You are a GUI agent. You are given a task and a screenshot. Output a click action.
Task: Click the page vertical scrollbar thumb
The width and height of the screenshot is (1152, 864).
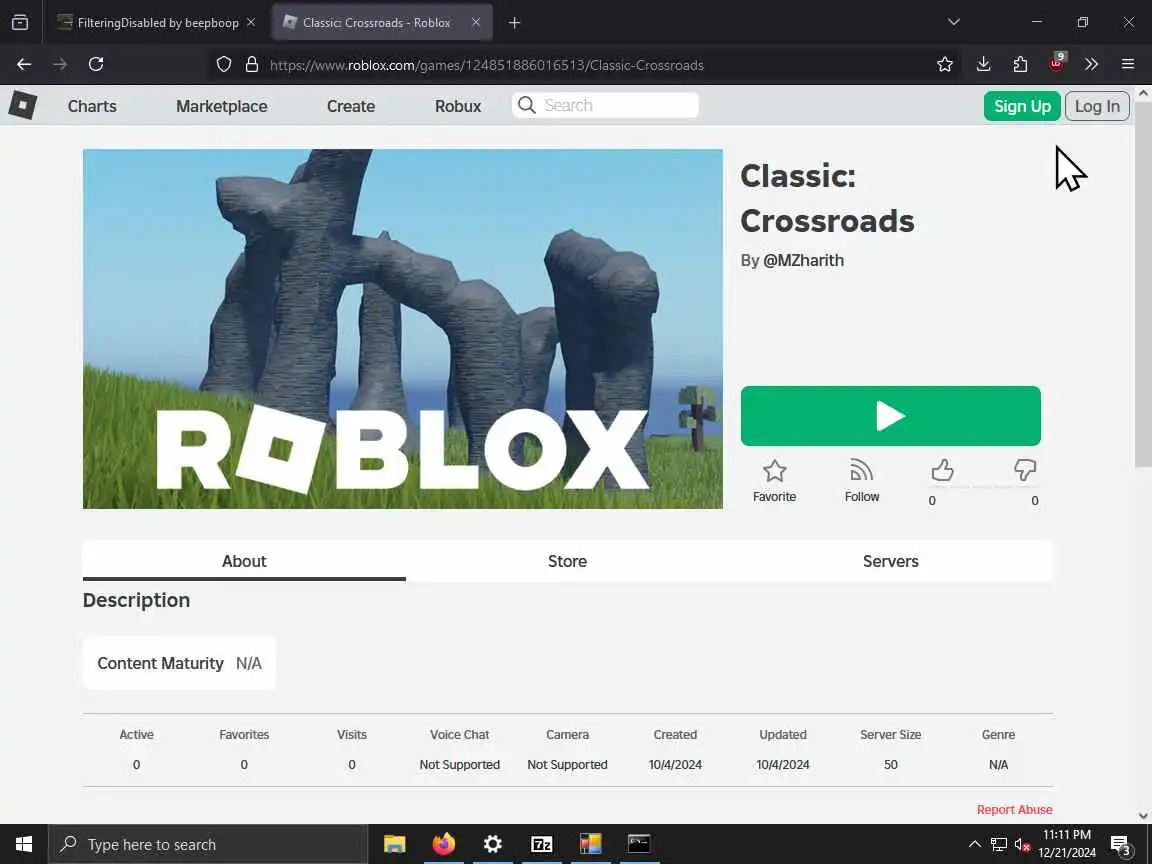(x=1142, y=283)
